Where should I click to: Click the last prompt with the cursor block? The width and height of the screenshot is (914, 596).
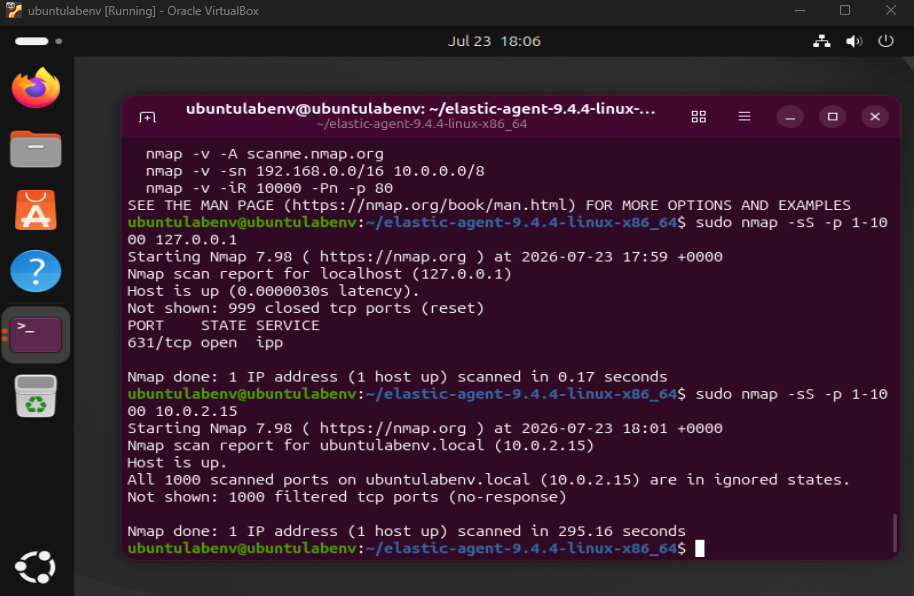tap(416, 549)
